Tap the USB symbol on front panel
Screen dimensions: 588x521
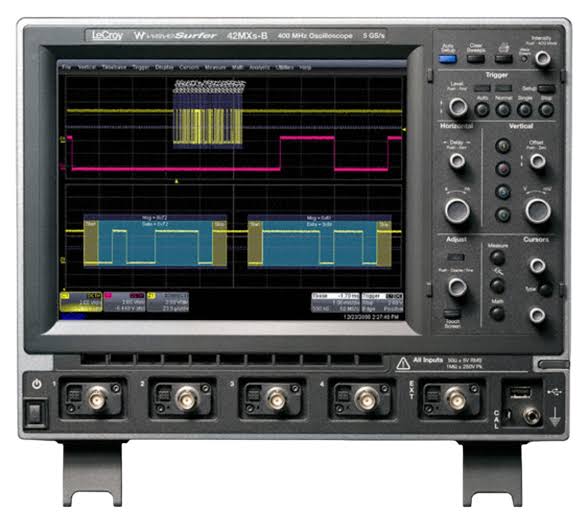555,392
